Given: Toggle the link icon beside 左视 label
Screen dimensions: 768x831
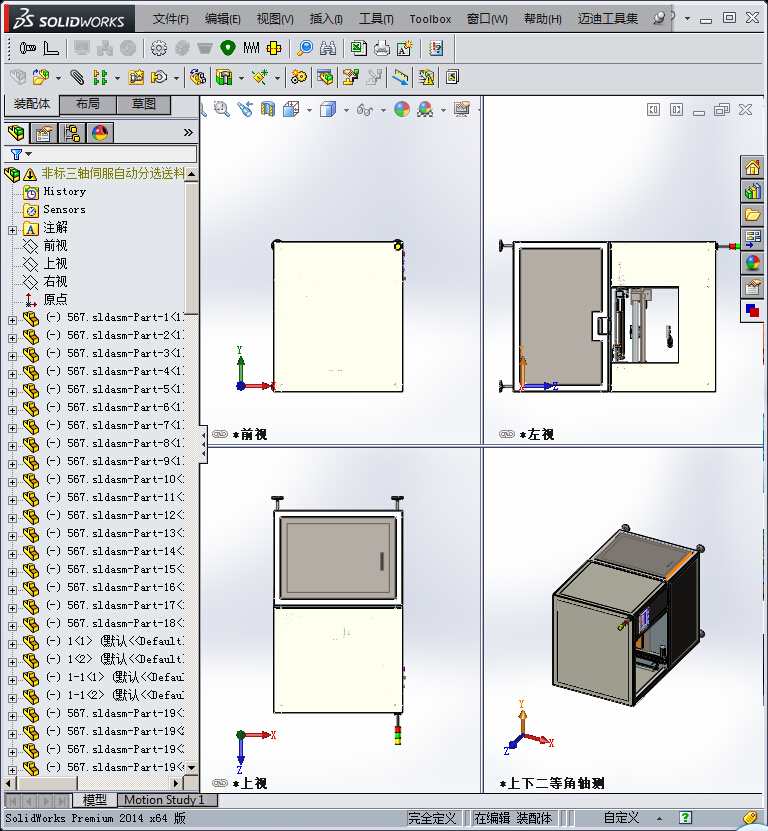Looking at the screenshot, I should (507, 434).
